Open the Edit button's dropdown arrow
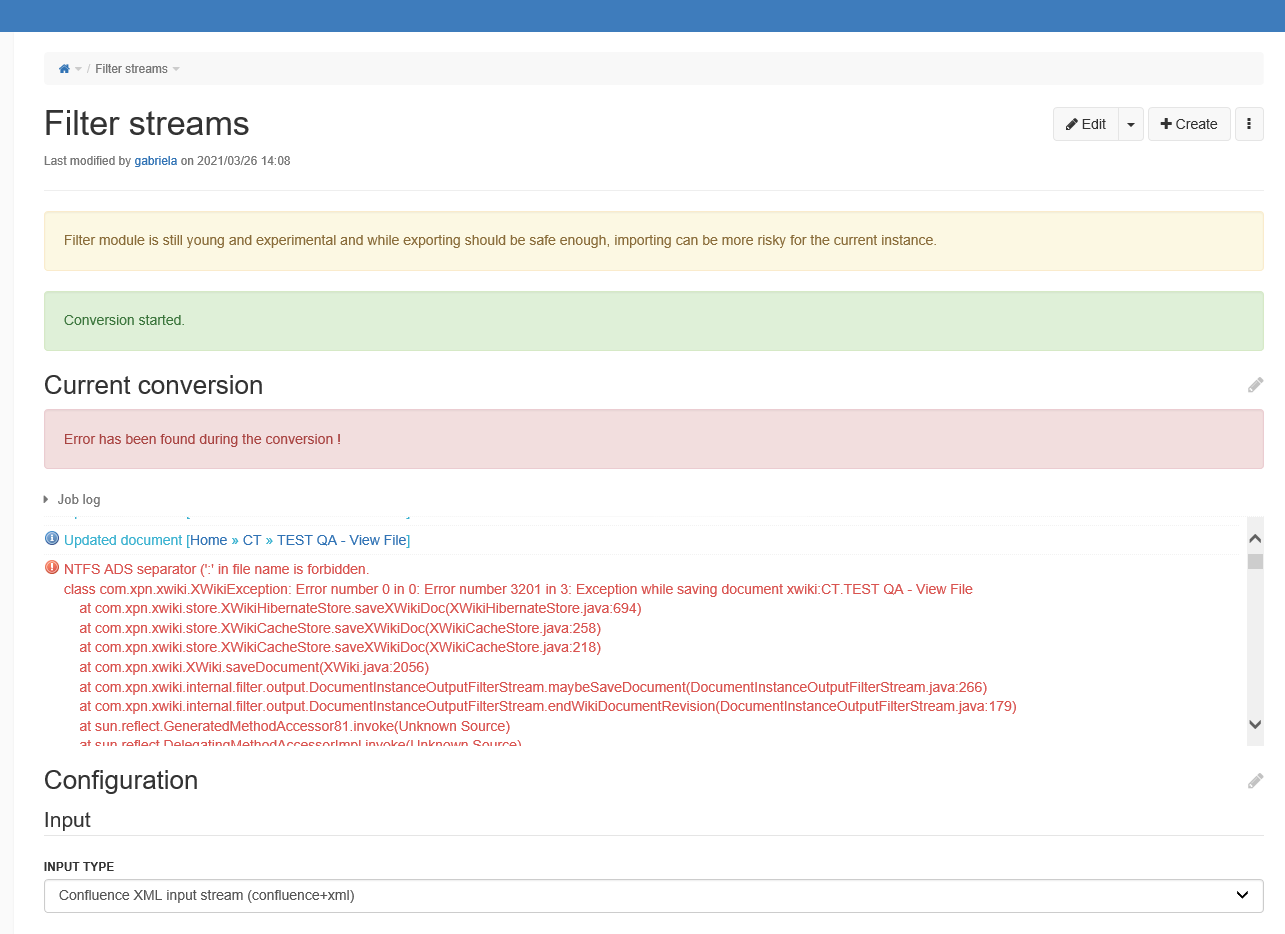Viewport: 1285px width, 934px height. 1130,124
